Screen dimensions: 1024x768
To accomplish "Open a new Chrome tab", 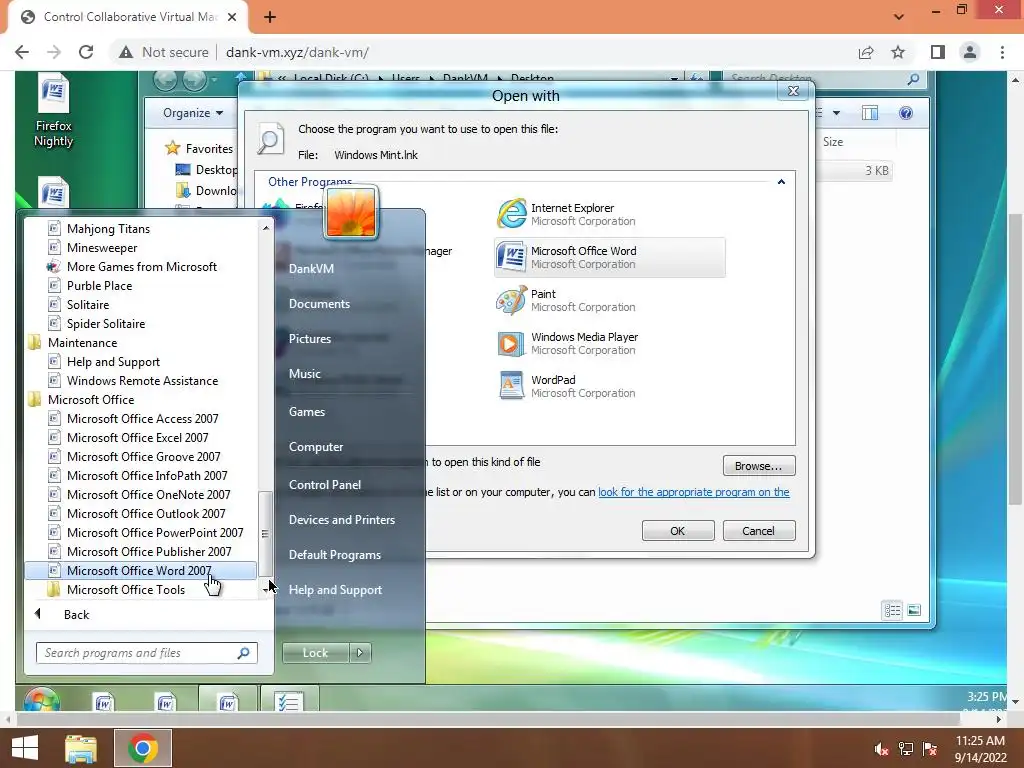I will pyautogui.click(x=270, y=17).
